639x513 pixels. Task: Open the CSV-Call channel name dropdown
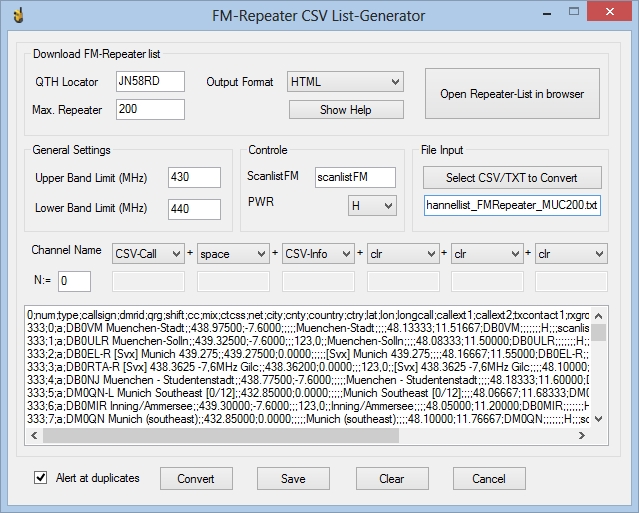coord(148,254)
